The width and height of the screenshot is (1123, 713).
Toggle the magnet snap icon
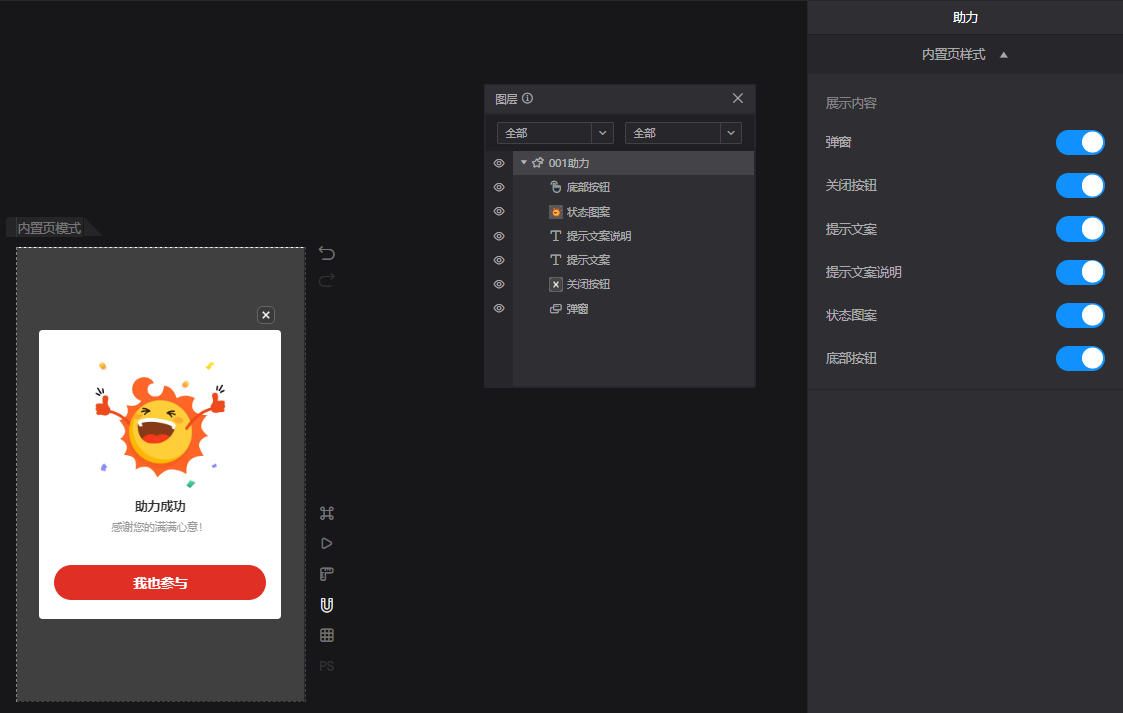pyautogui.click(x=327, y=605)
